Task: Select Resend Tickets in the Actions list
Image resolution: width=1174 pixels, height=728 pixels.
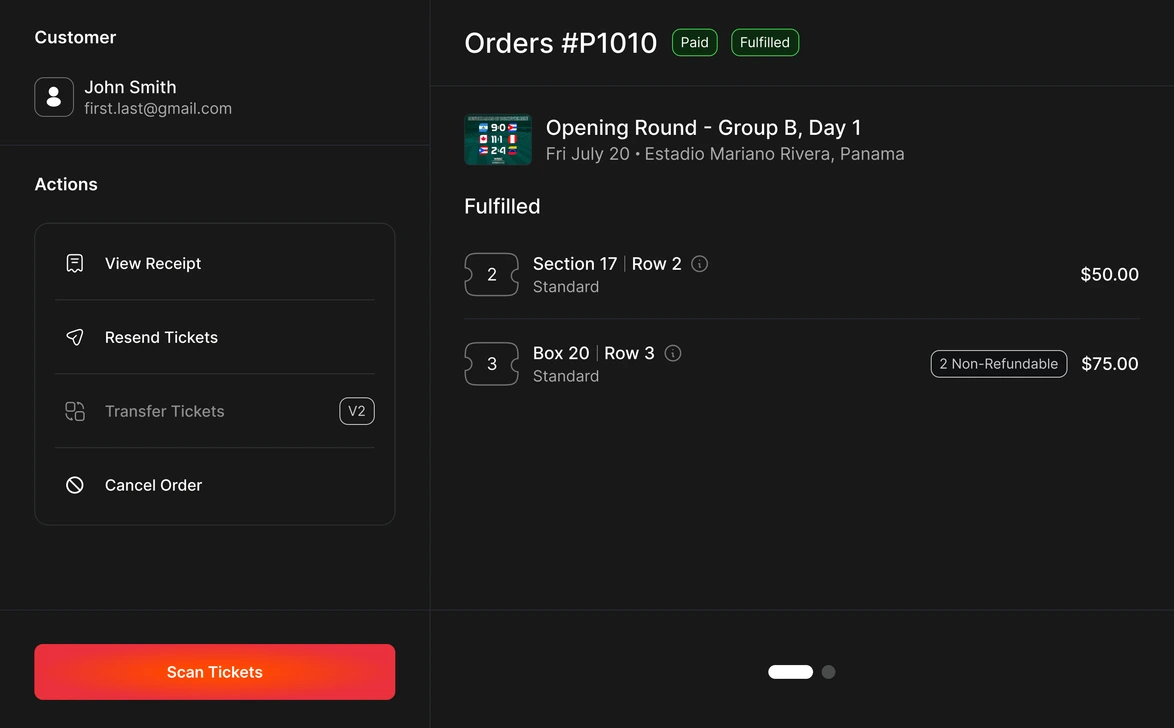Action: (215, 337)
